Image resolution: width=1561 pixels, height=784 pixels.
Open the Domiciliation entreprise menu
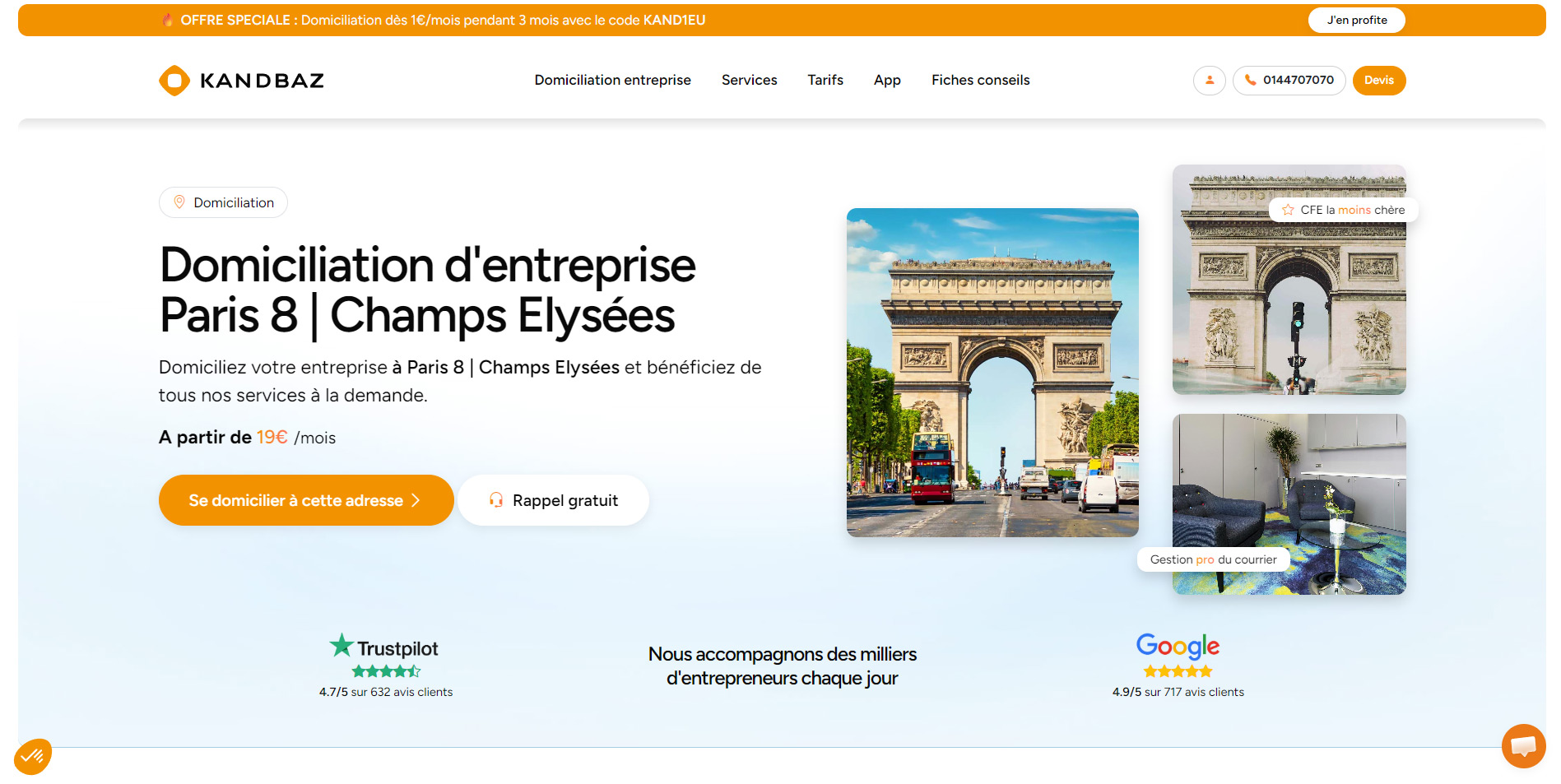click(x=612, y=80)
